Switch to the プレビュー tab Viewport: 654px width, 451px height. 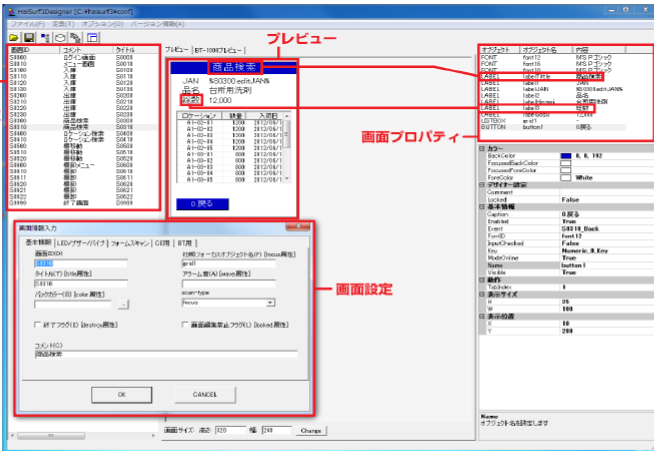click(176, 50)
